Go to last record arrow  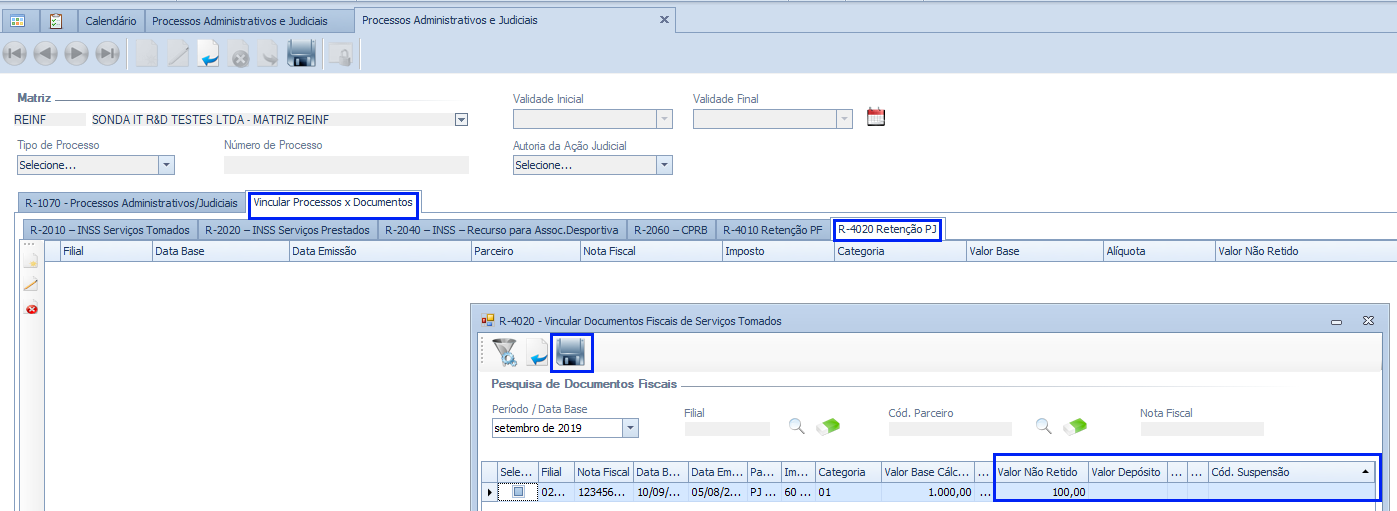pos(107,54)
